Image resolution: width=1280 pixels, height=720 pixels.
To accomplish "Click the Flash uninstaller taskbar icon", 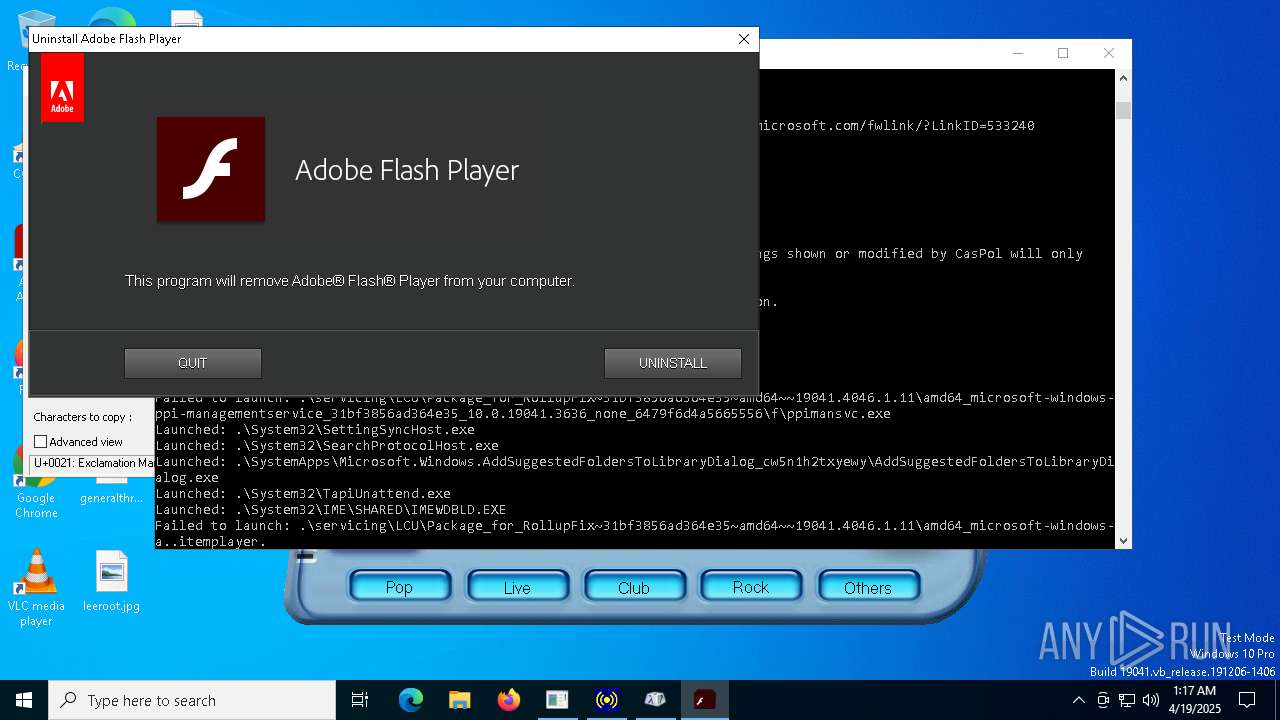I will 704,700.
